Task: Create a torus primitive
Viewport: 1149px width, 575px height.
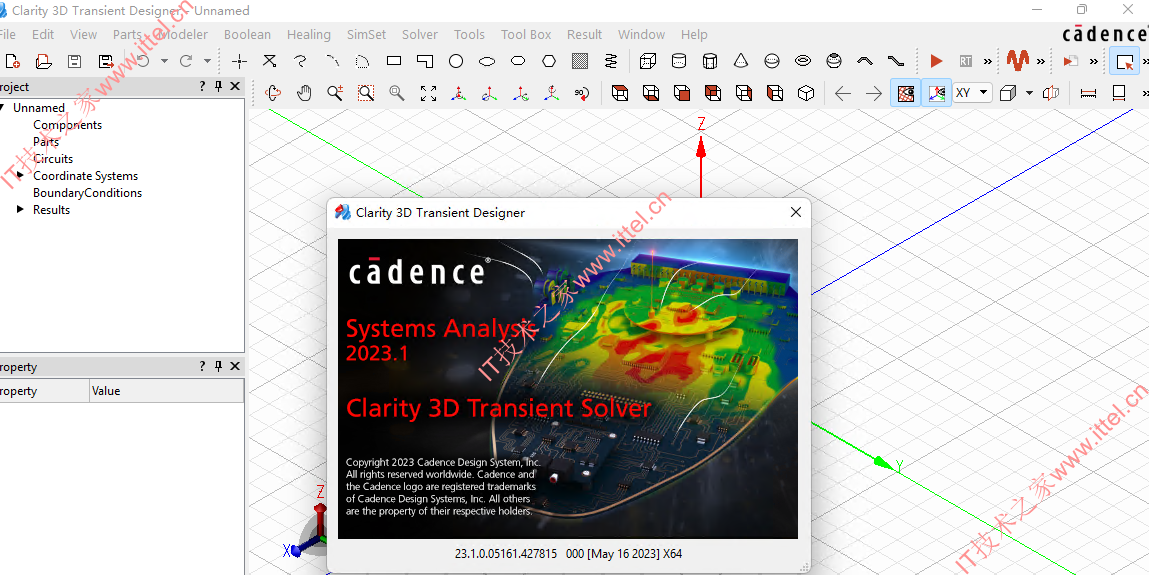Action: [803, 62]
